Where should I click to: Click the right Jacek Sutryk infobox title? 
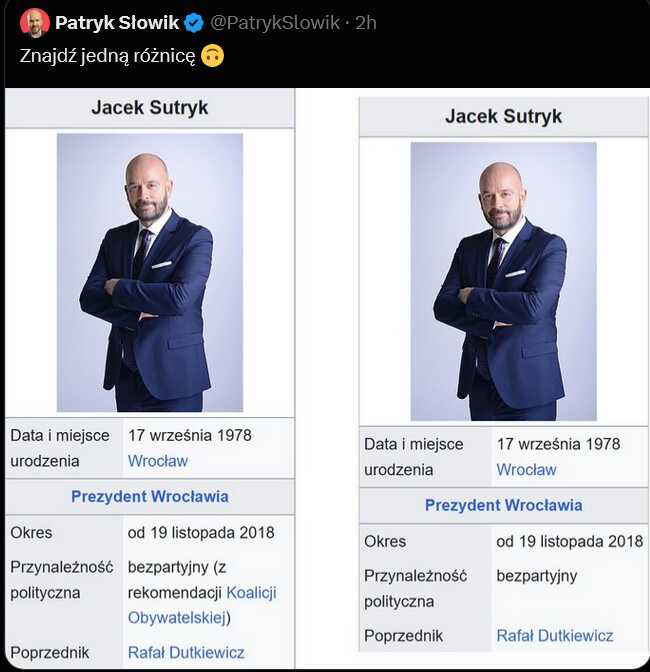coord(503,116)
